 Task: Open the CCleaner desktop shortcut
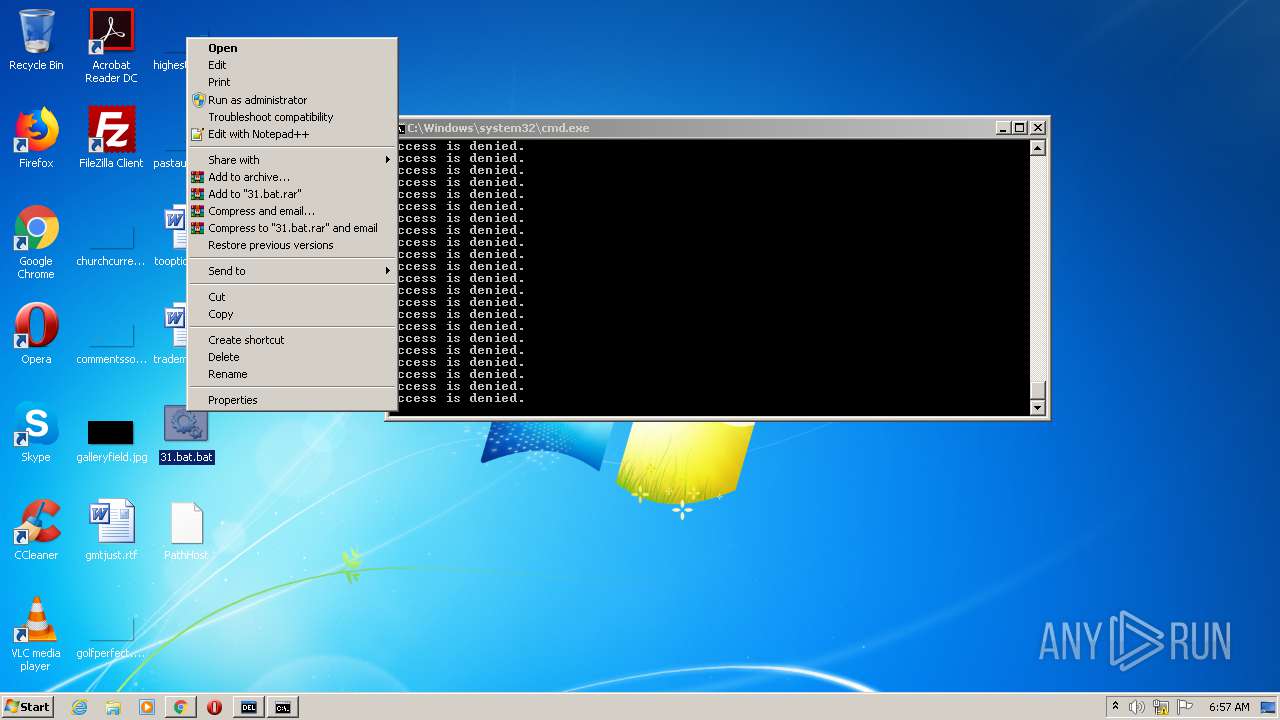(x=36, y=530)
